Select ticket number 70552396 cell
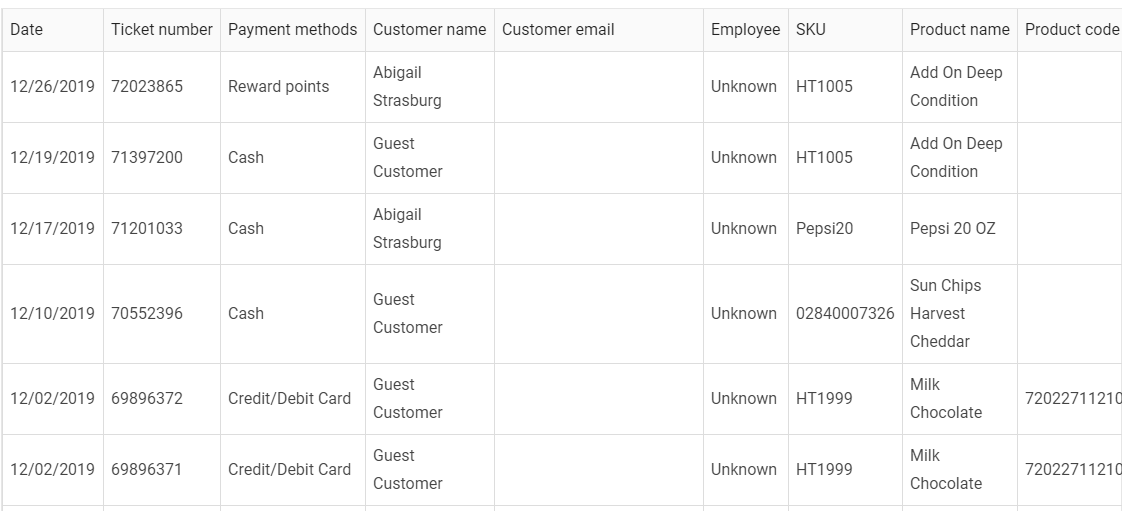The width and height of the screenshot is (1125, 511). click(x=147, y=314)
